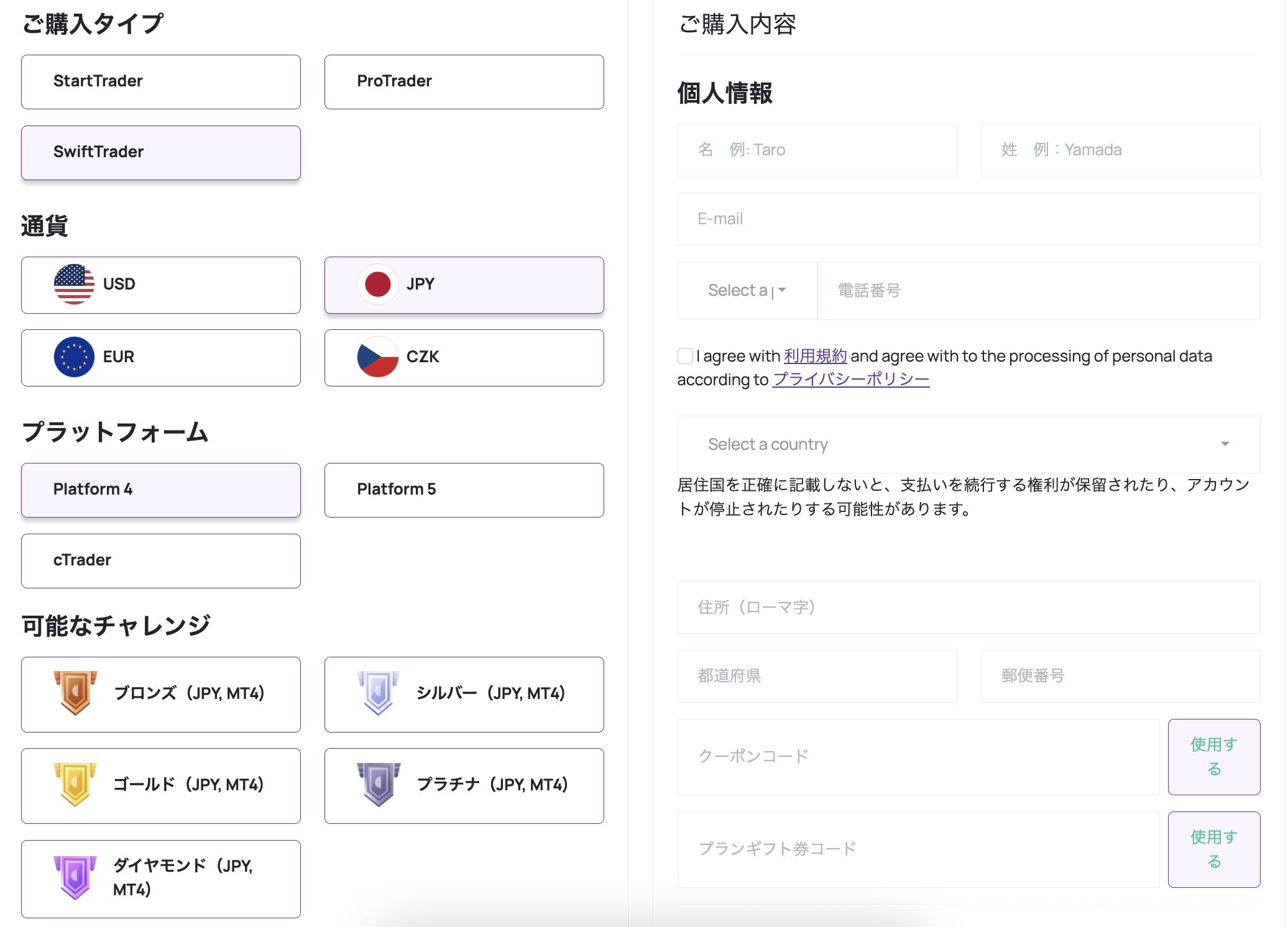
Task: Select the cTrader platform
Action: point(161,560)
